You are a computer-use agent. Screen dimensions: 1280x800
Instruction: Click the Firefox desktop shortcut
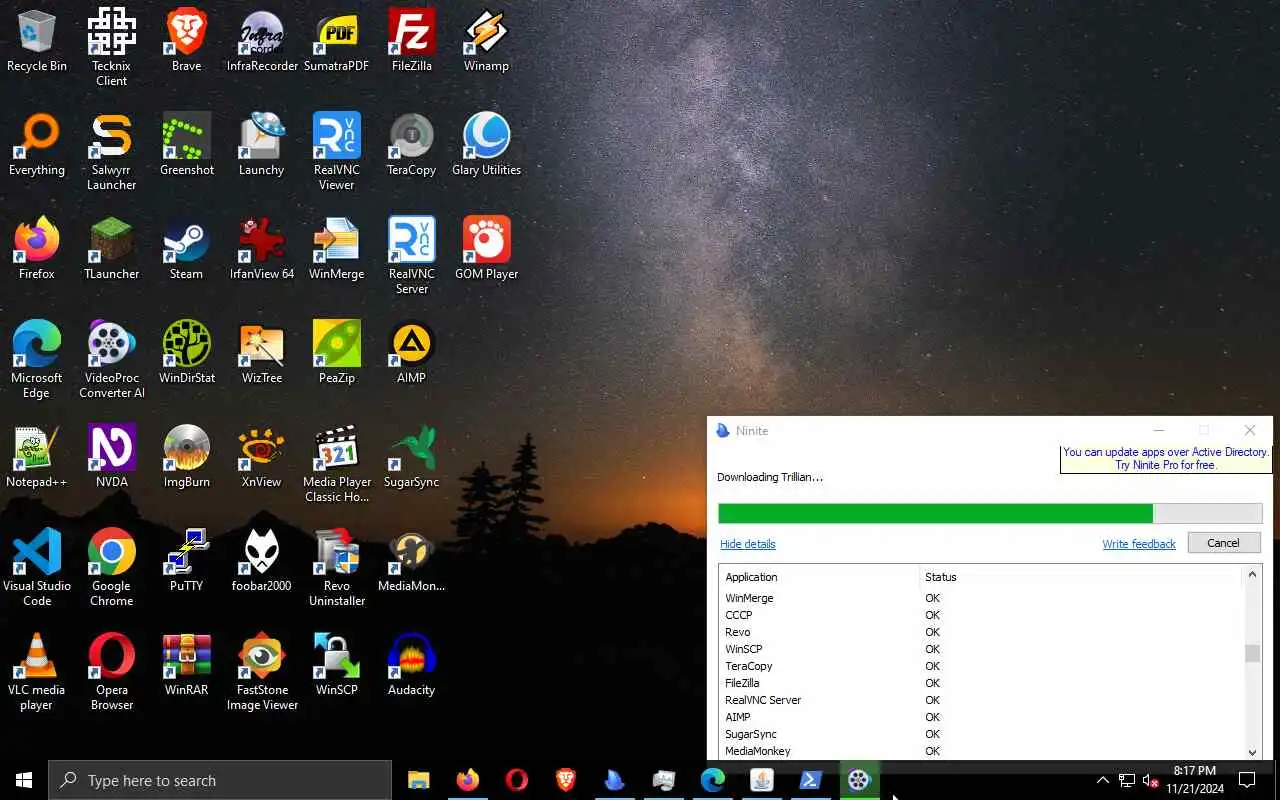pyautogui.click(x=37, y=250)
